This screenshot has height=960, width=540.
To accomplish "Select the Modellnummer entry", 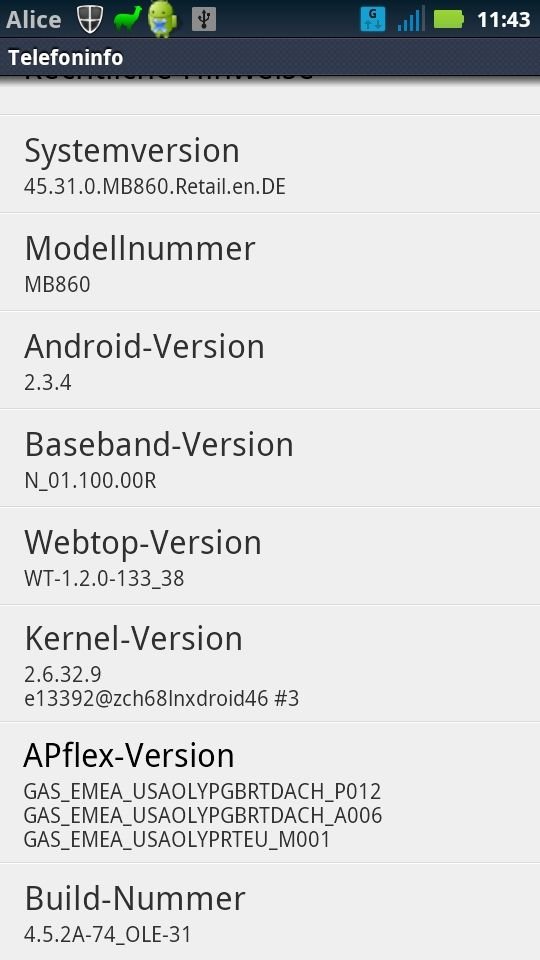I will [270, 262].
